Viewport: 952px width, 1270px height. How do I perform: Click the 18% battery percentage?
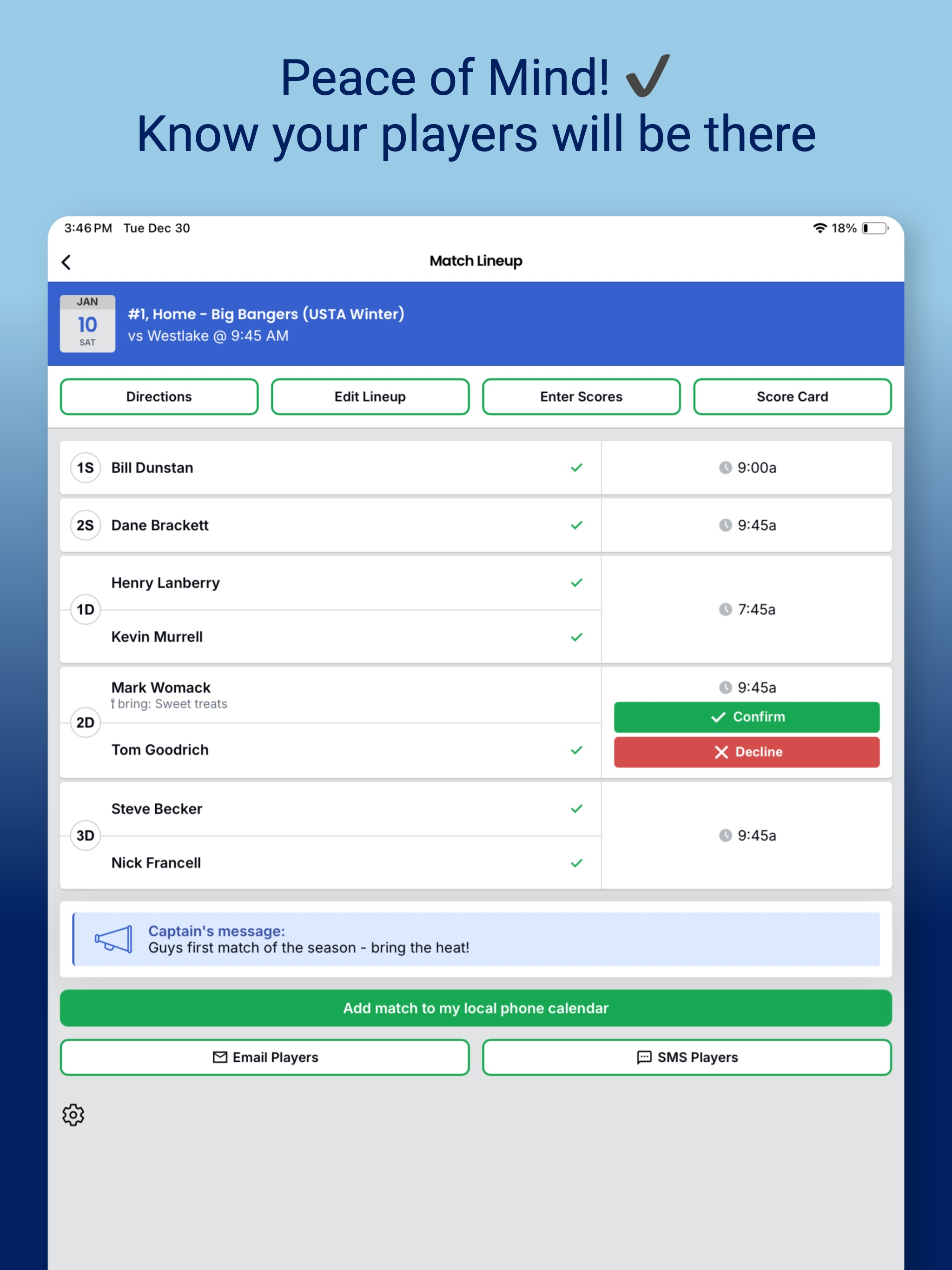click(x=844, y=228)
